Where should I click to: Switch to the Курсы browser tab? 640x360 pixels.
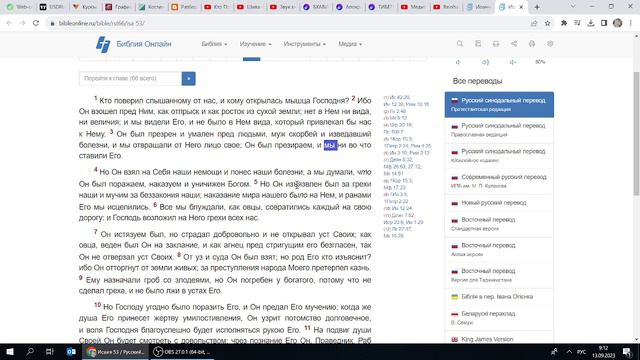(84, 7)
